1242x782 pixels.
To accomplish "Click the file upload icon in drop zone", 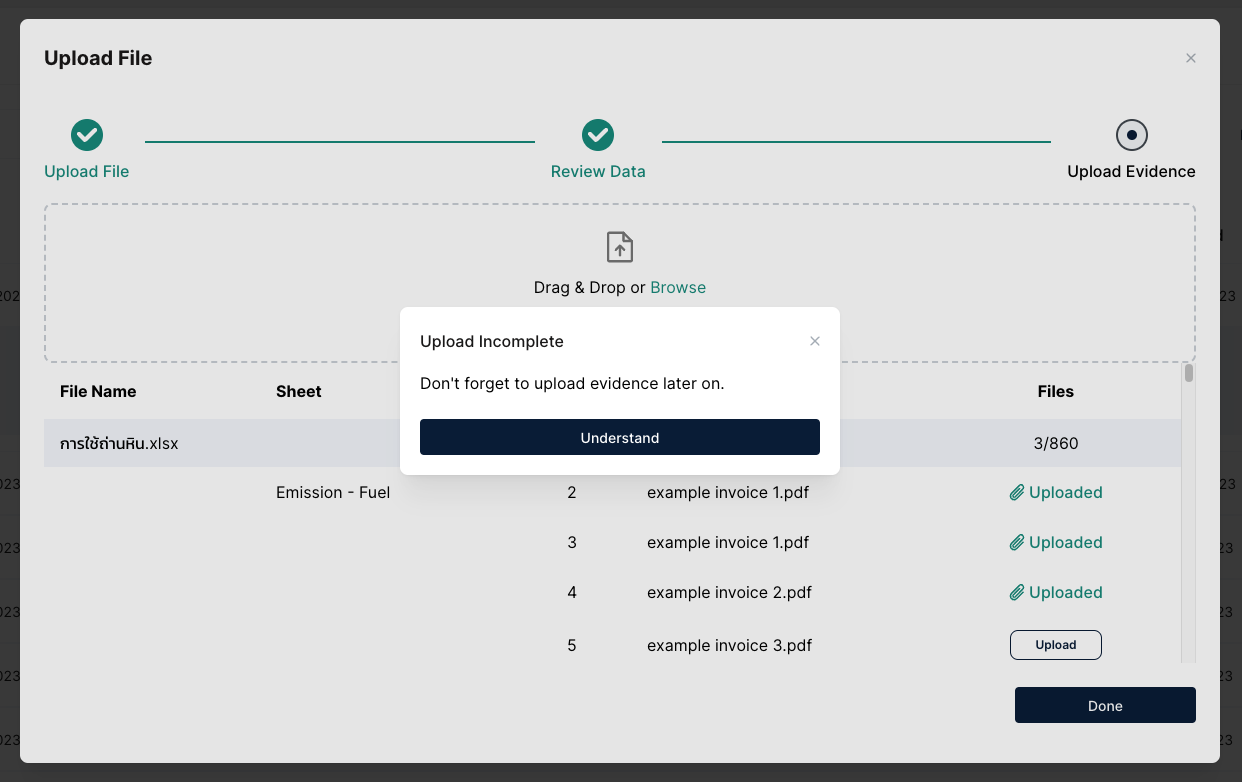I will click(620, 247).
